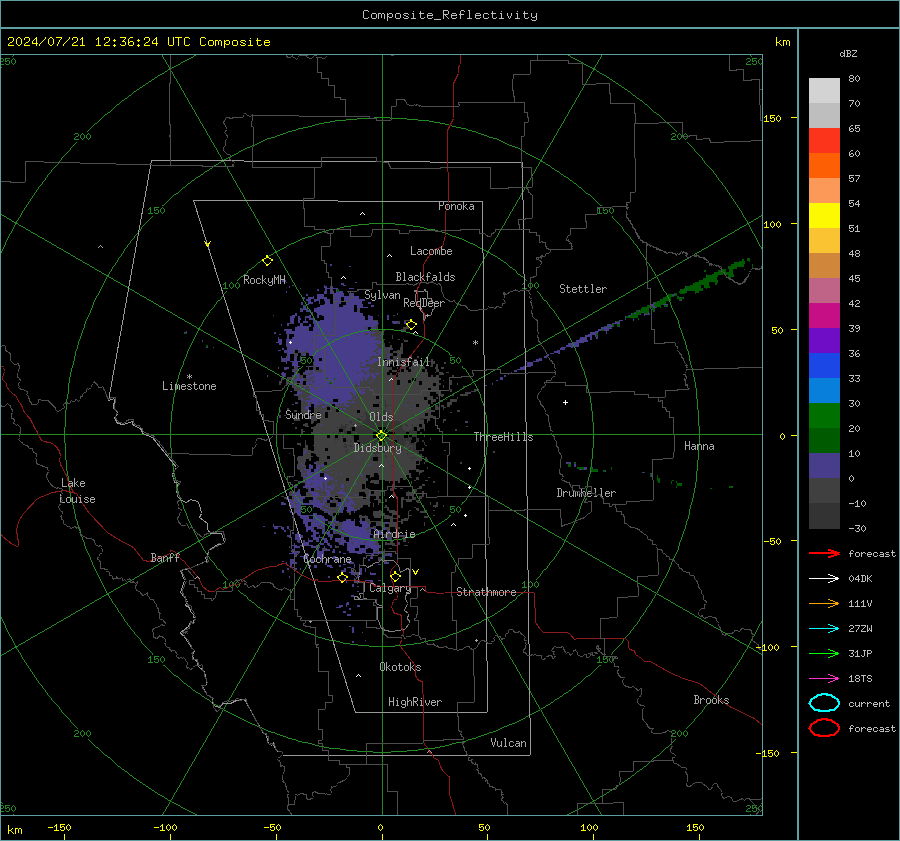Select the orange 111V arrow symbol
The image size is (900, 841).
pos(824,603)
